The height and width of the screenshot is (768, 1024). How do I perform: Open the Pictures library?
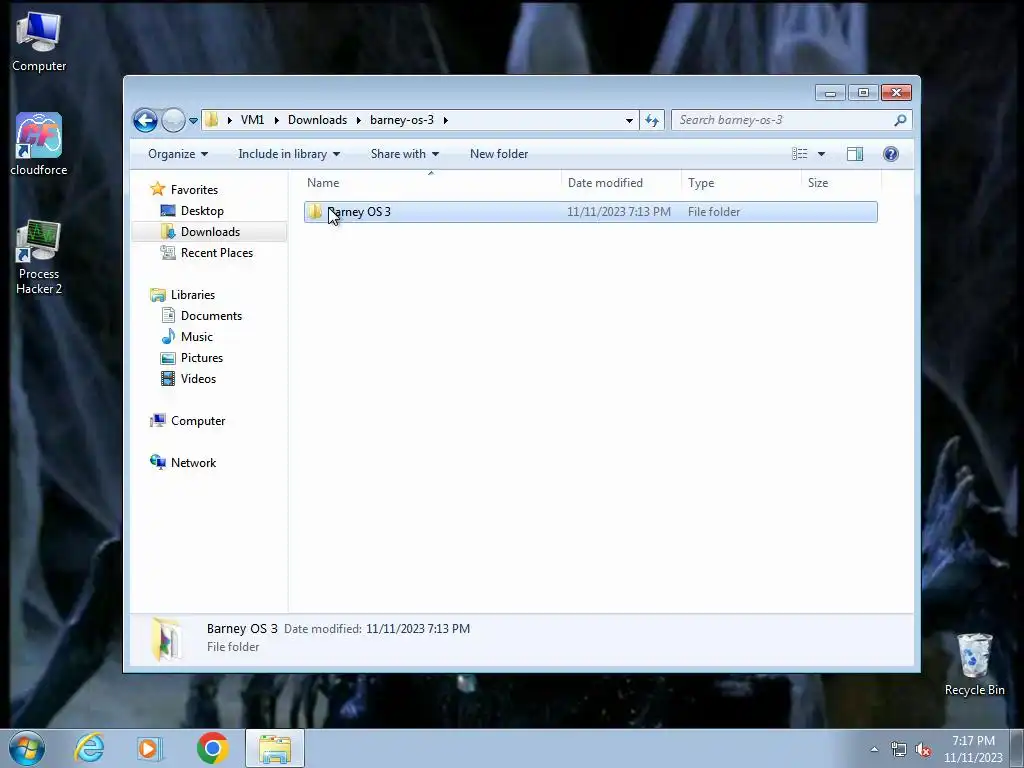[201, 357]
